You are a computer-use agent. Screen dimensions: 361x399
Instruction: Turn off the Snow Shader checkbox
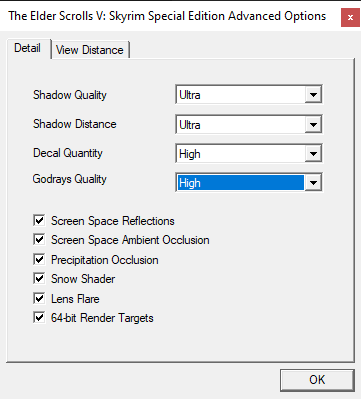[x=39, y=279]
